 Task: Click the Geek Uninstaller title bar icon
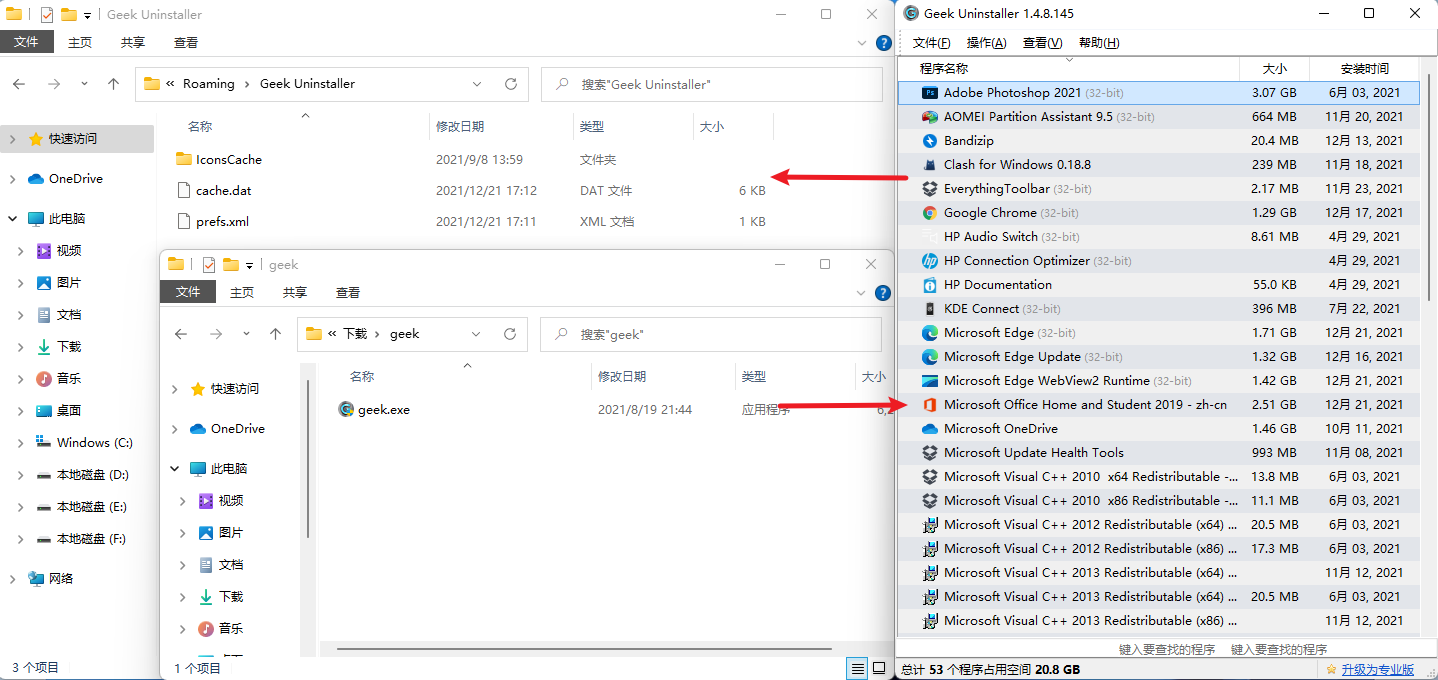tap(909, 13)
